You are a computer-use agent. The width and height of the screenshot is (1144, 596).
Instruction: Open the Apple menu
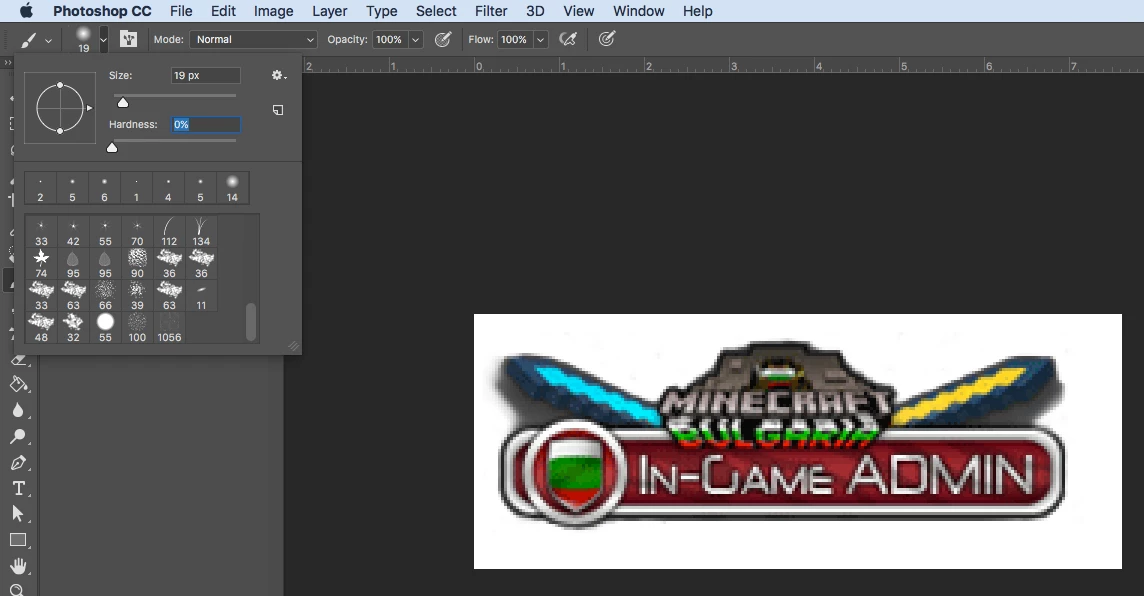click(26, 11)
